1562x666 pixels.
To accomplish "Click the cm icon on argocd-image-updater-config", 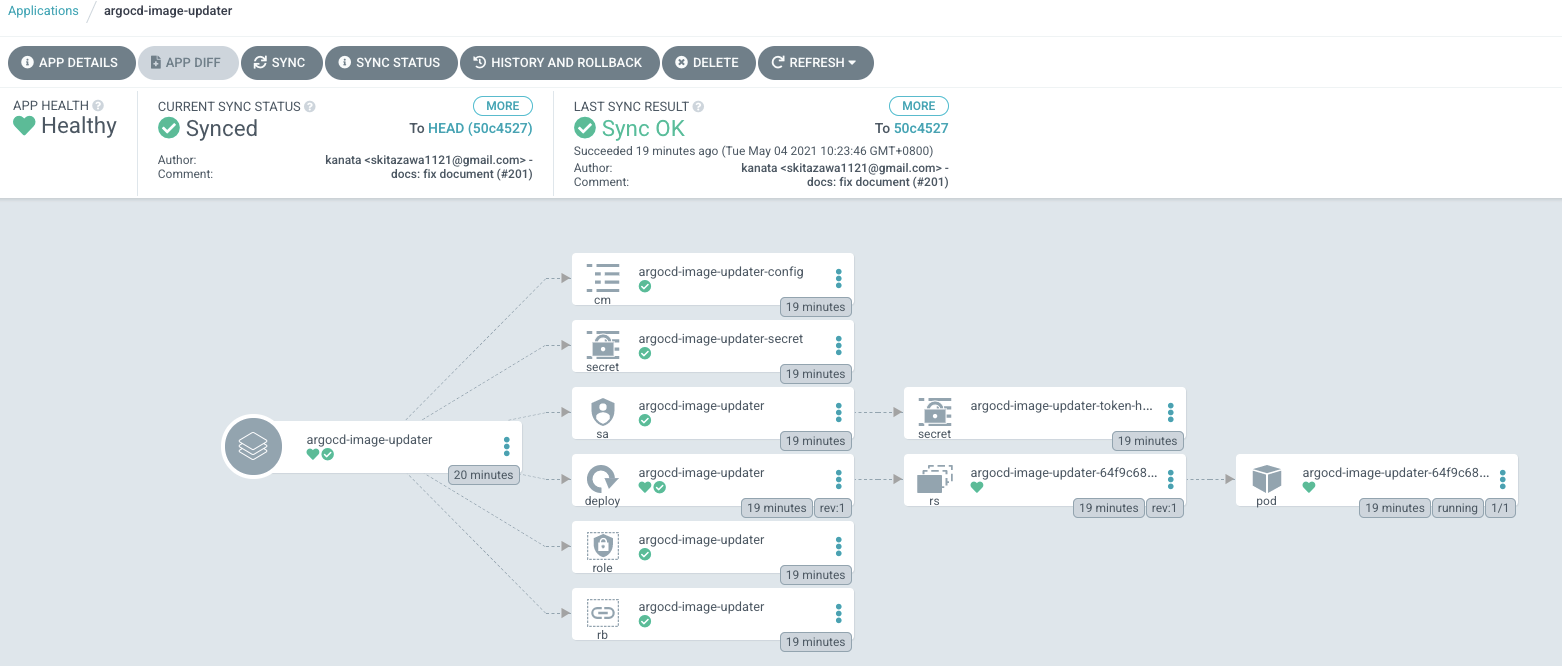I will coord(602,278).
